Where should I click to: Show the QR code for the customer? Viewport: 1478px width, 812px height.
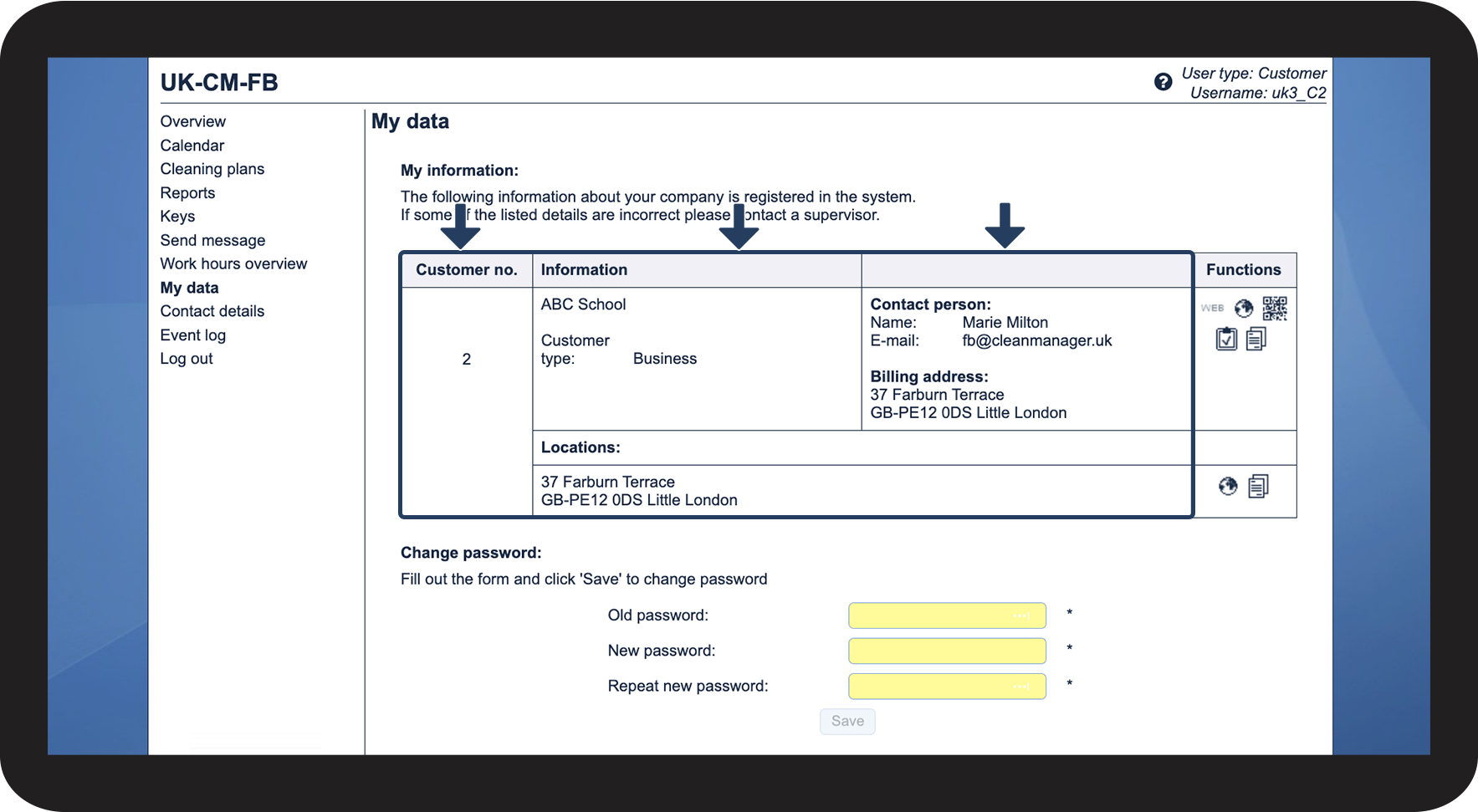tap(1275, 309)
